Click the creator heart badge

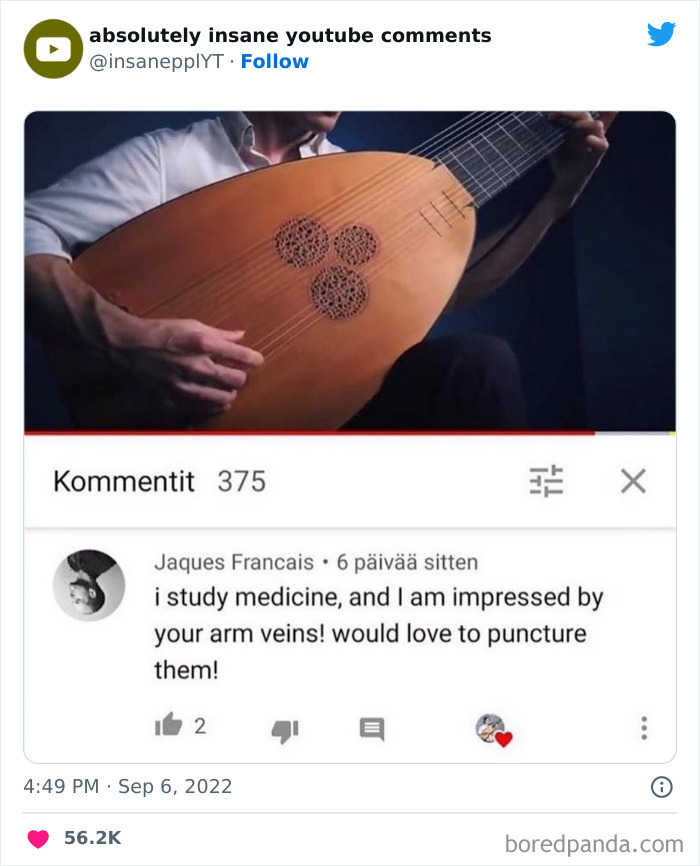tap(494, 730)
